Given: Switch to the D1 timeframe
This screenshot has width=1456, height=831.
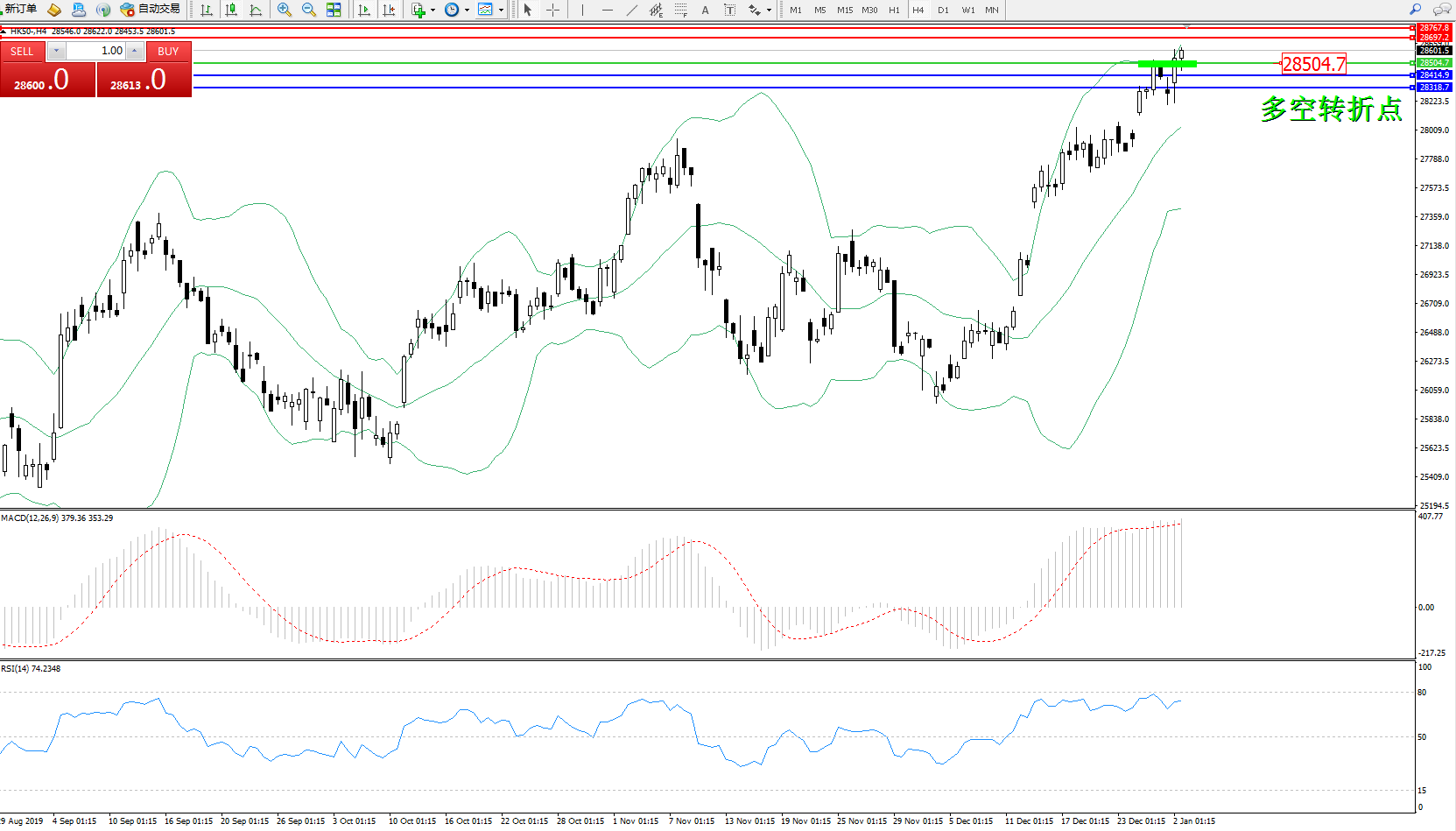Looking at the screenshot, I should click(x=943, y=11).
